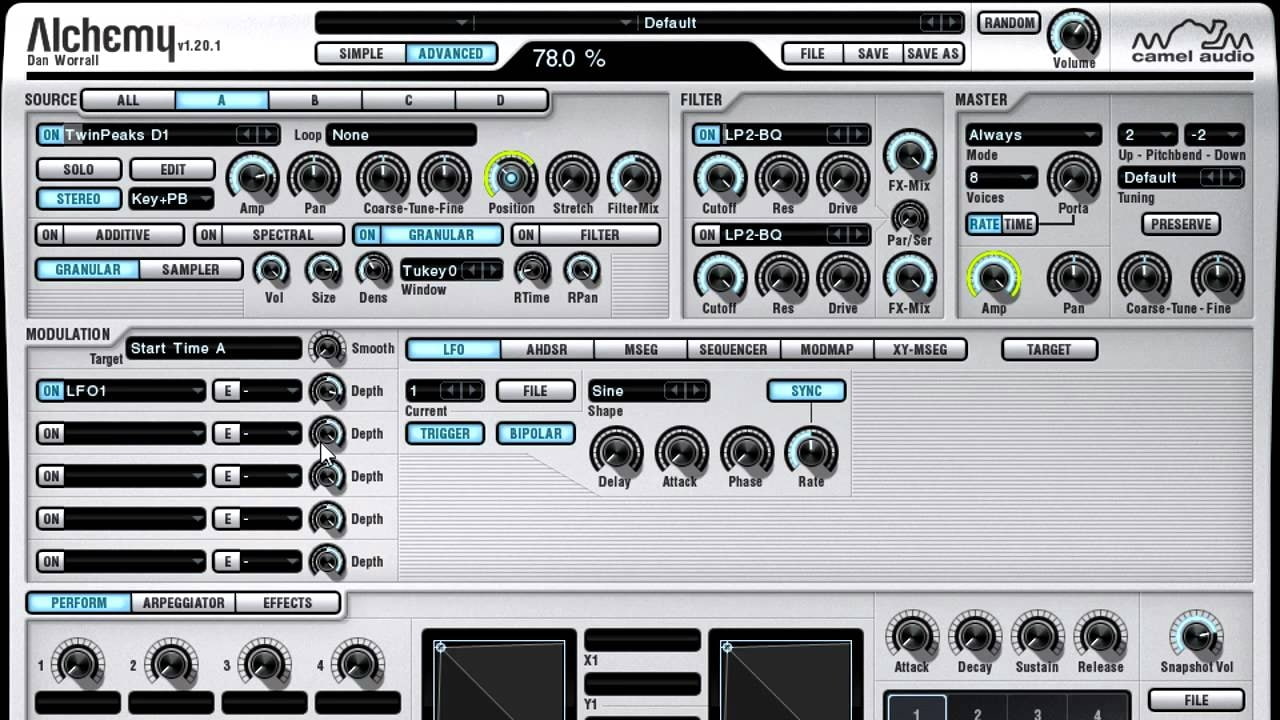1280x720 pixels.
Task: Toggle the STEREO button off
Action: pos(78,199)
